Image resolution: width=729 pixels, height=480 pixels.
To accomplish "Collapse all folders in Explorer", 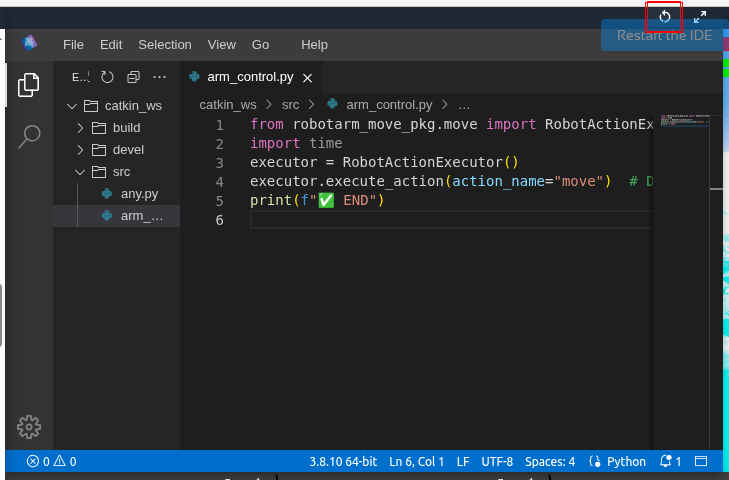I will 133,77.
